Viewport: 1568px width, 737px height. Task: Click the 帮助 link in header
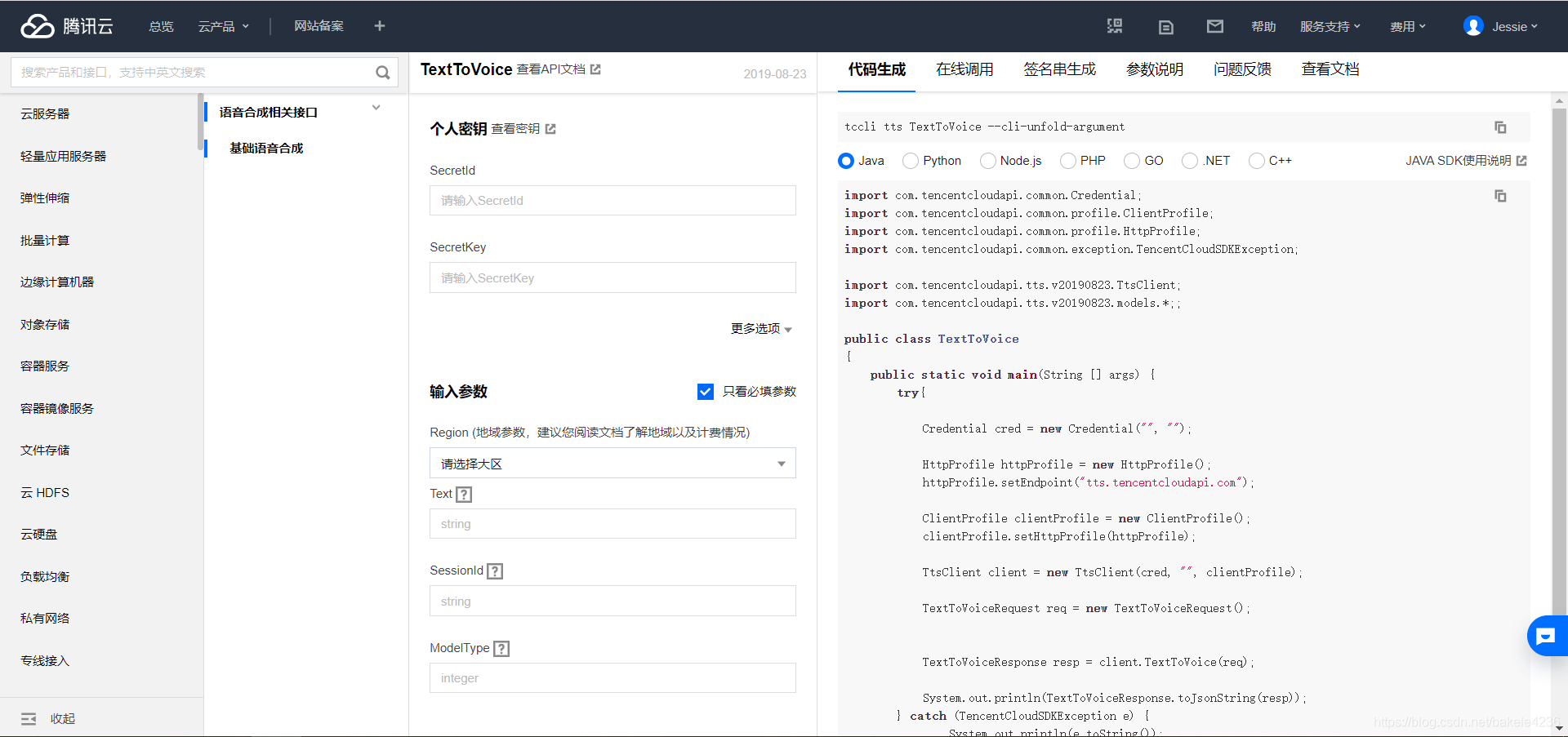point(1263,26)
